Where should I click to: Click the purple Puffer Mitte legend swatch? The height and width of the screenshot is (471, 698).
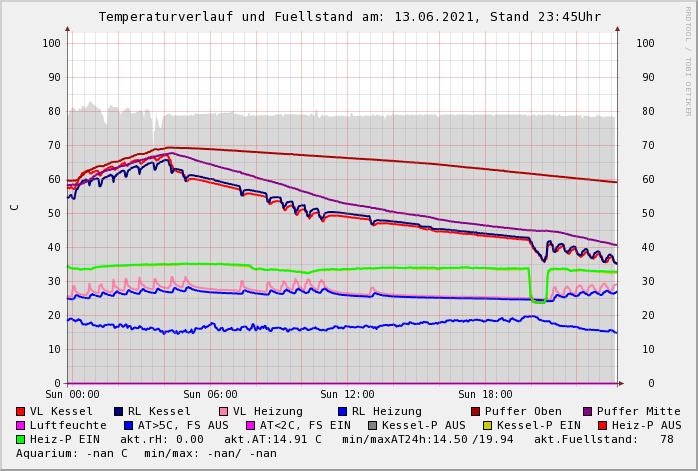click(588, 412)
